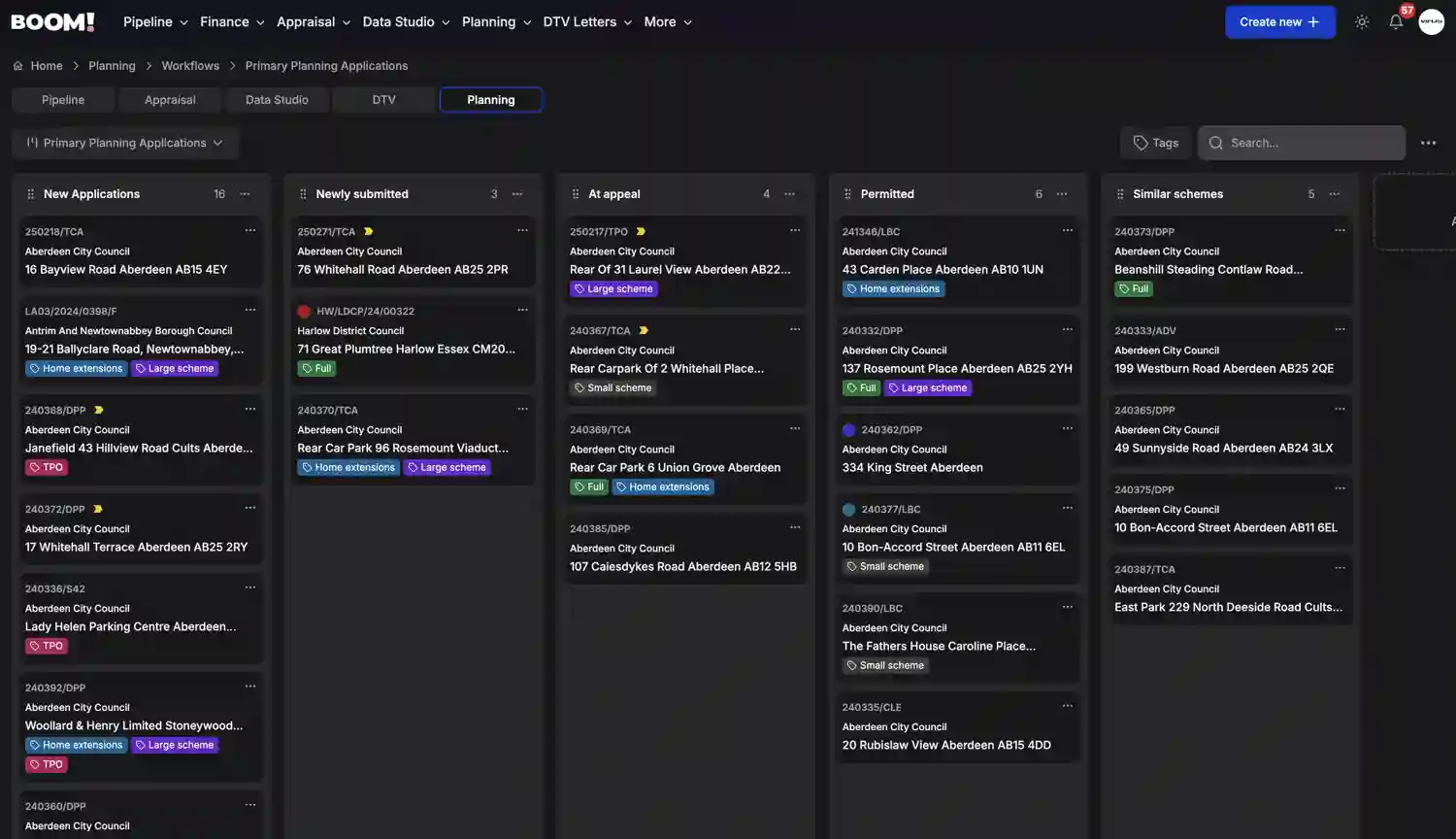Image resolution: width=1456 pixels, height=839 pixels.
Task: Click yellow flag icon on 240388/DPP
Action: click(x=98, y=410)
